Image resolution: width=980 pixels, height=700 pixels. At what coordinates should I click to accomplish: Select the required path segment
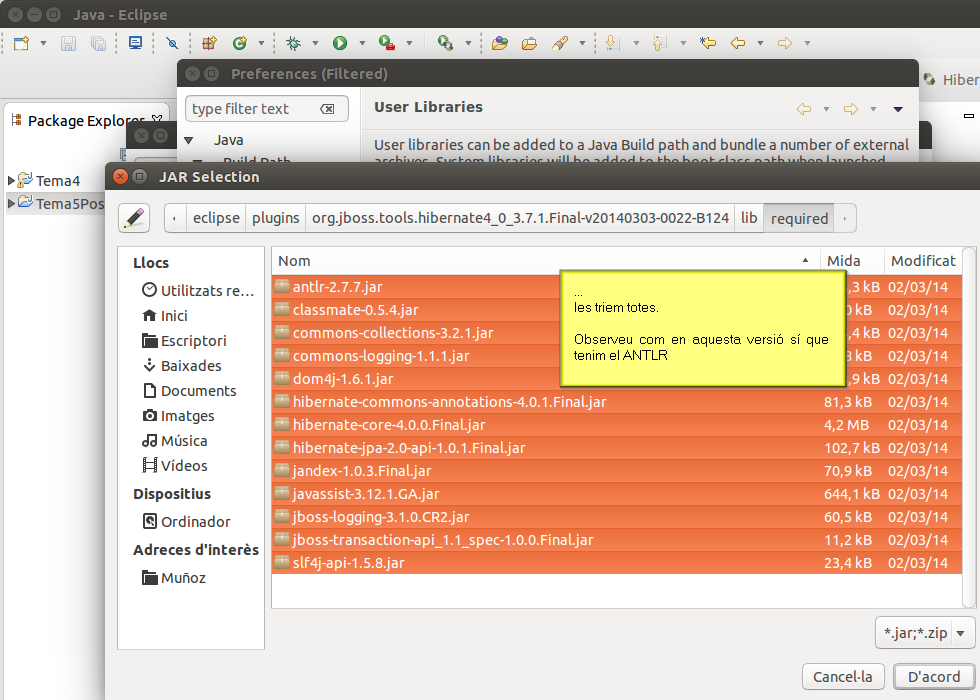click(799, 219)
